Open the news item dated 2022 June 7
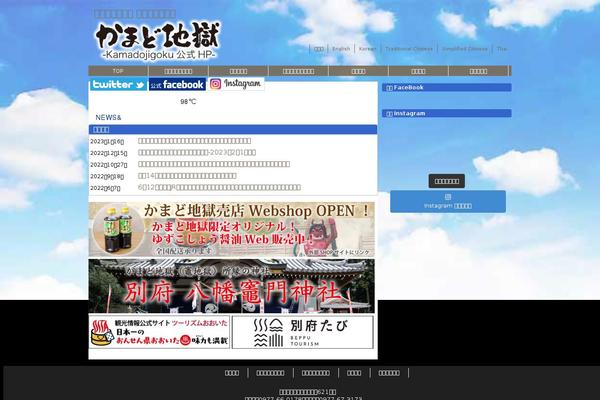This screenshot has height=400, width=600. tap(219, 188)
